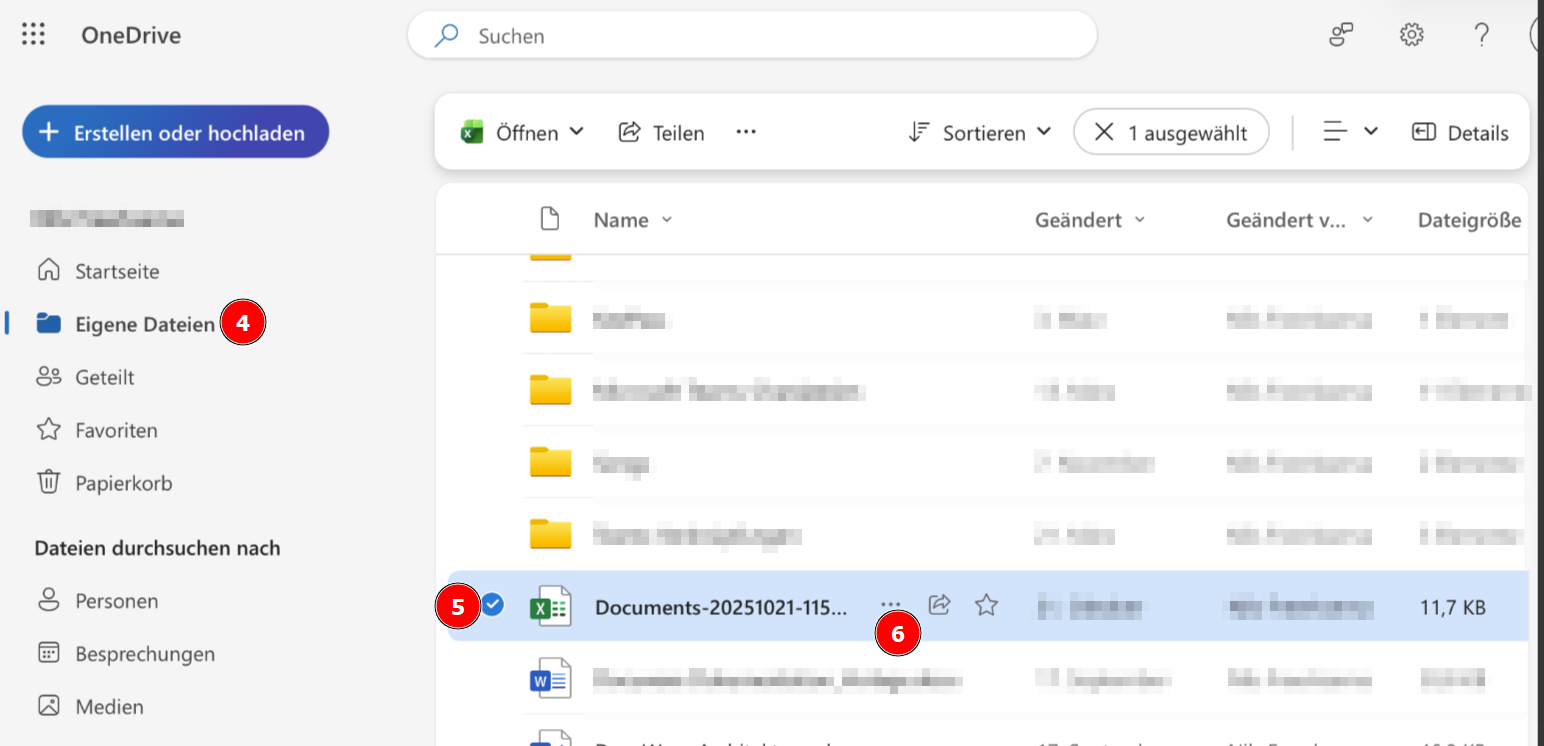Click the Excel icon of the Documents file
Screen dimensions: 1544x746
550,606
